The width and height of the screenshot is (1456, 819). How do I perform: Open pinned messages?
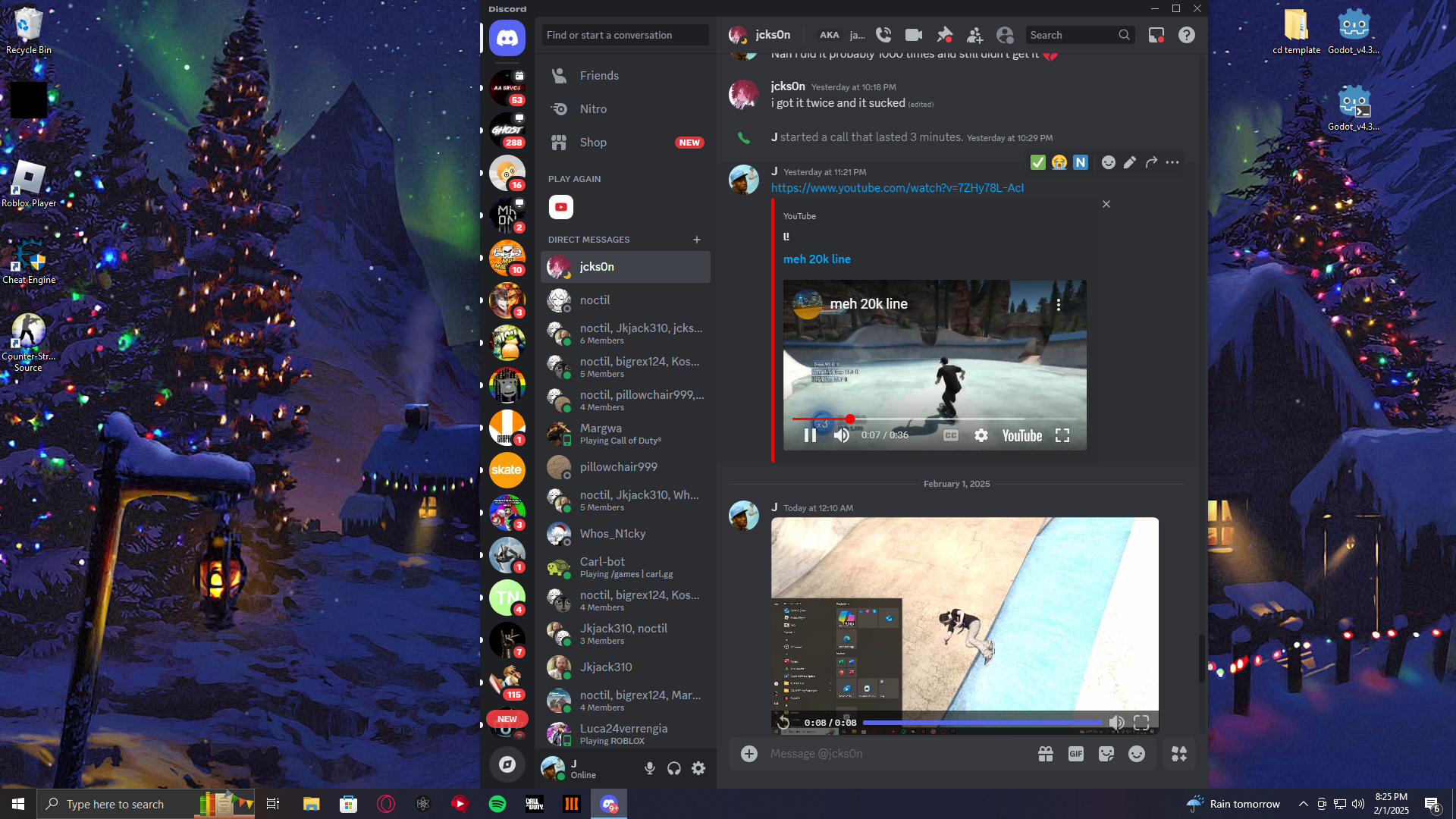pyautogui.click(x=944, y=35)
